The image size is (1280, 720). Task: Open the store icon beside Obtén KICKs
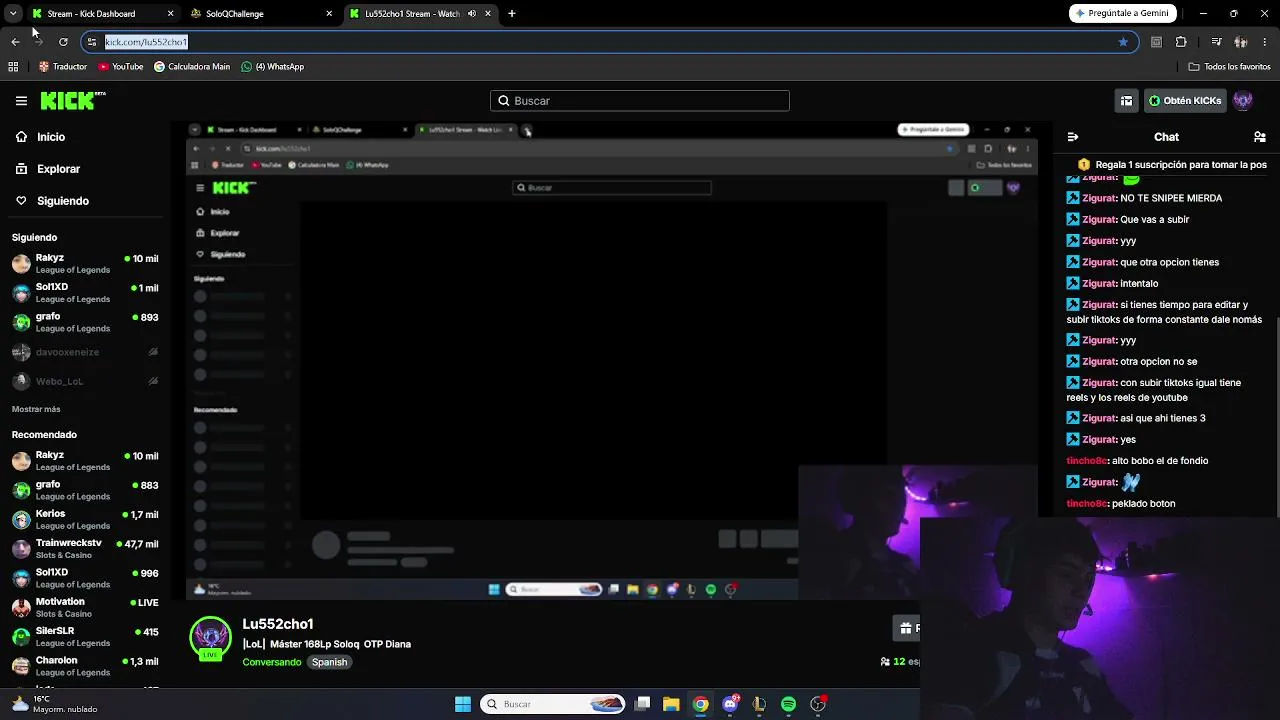click(x=1126, y=101)
